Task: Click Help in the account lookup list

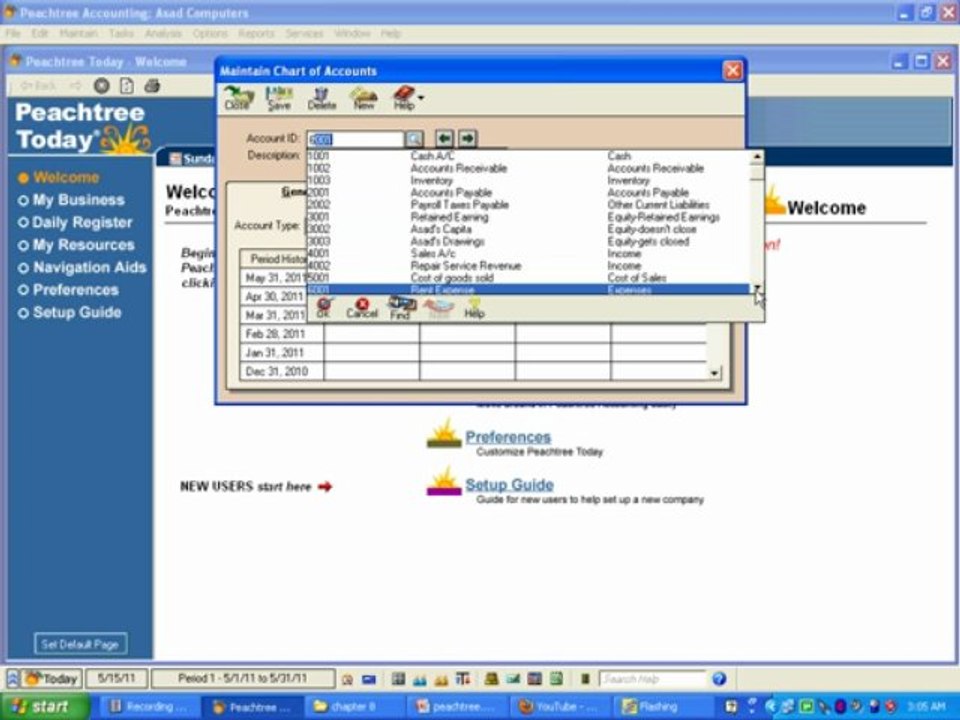Action: 474,308
